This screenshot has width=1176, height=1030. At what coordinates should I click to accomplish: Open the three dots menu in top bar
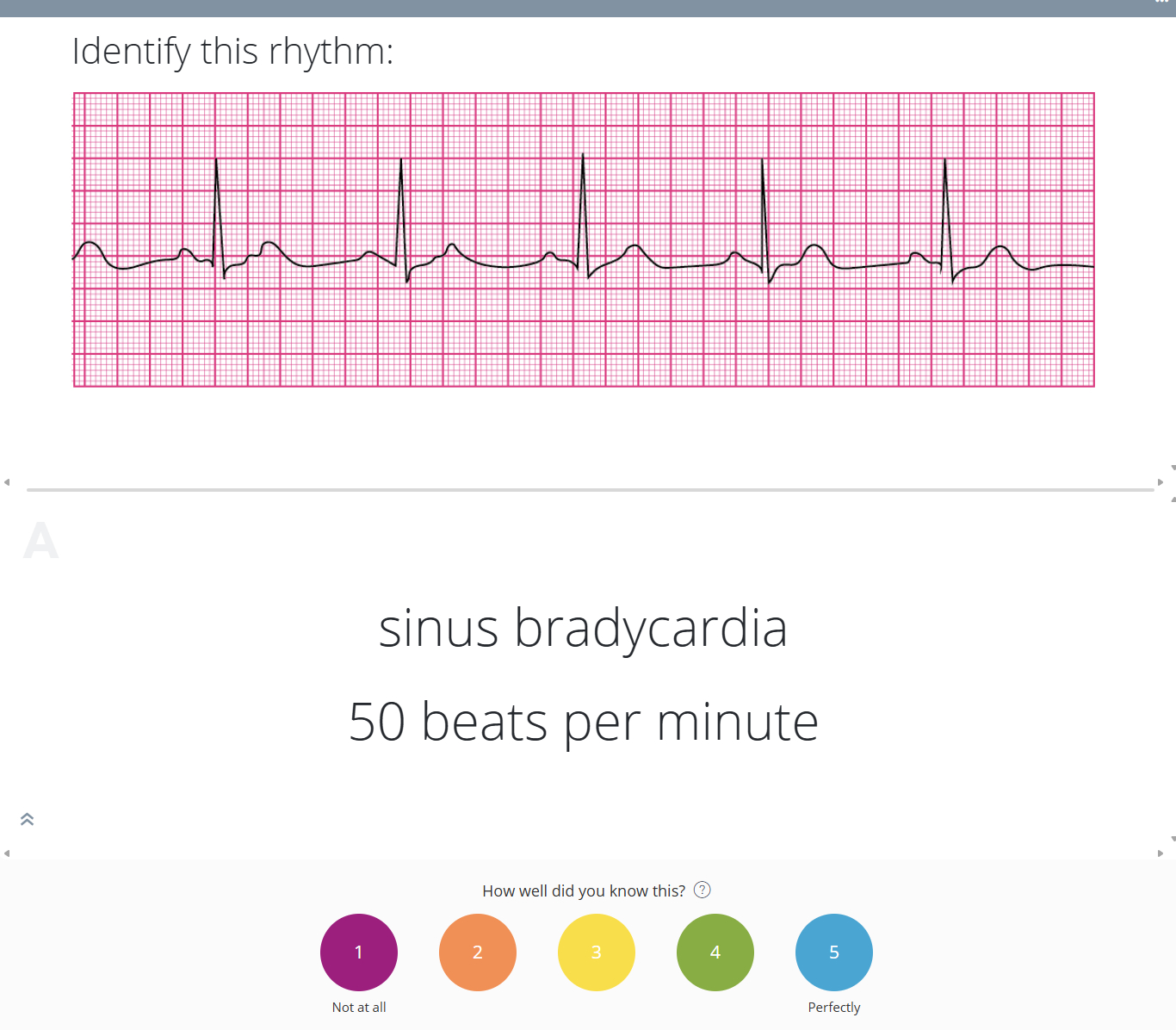tap(1161, 3)
